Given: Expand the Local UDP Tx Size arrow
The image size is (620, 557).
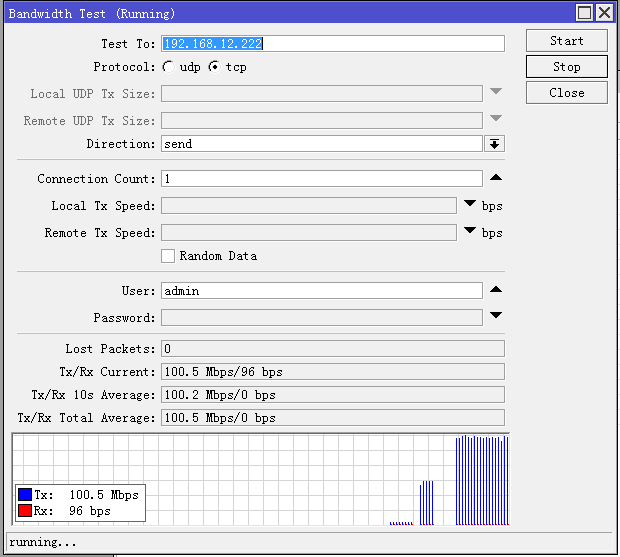Looking at the screenshot, I should [x=495, y=93].
